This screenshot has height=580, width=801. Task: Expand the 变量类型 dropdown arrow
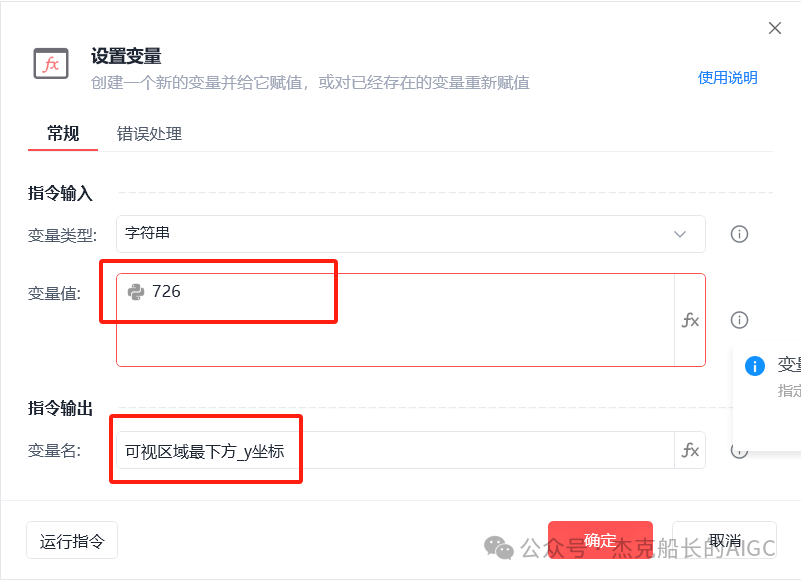click(x=679, y=234)
